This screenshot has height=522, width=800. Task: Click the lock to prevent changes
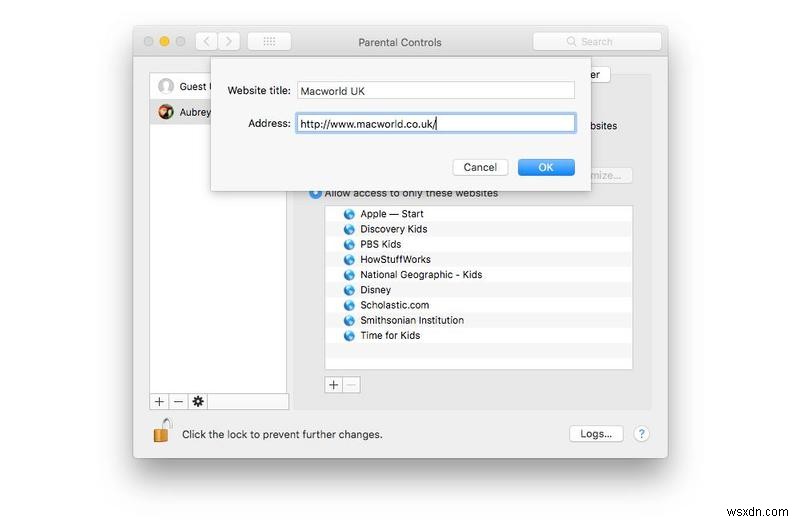pos(162,430)
